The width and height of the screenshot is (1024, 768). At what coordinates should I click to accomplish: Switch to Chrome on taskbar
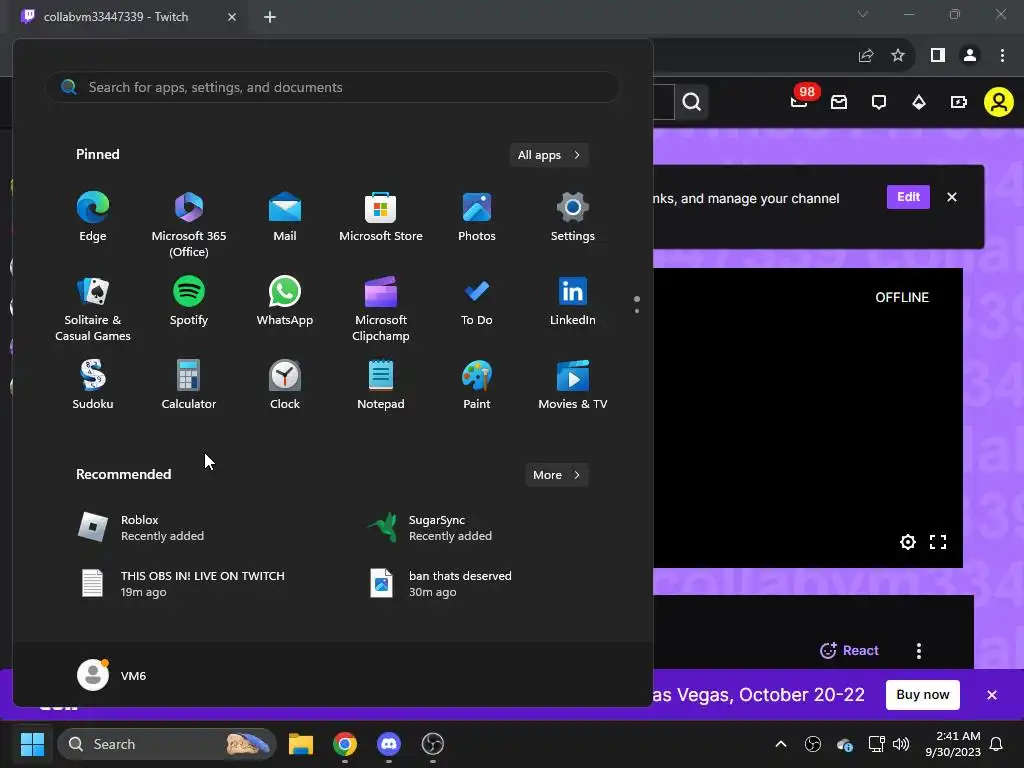345,744
